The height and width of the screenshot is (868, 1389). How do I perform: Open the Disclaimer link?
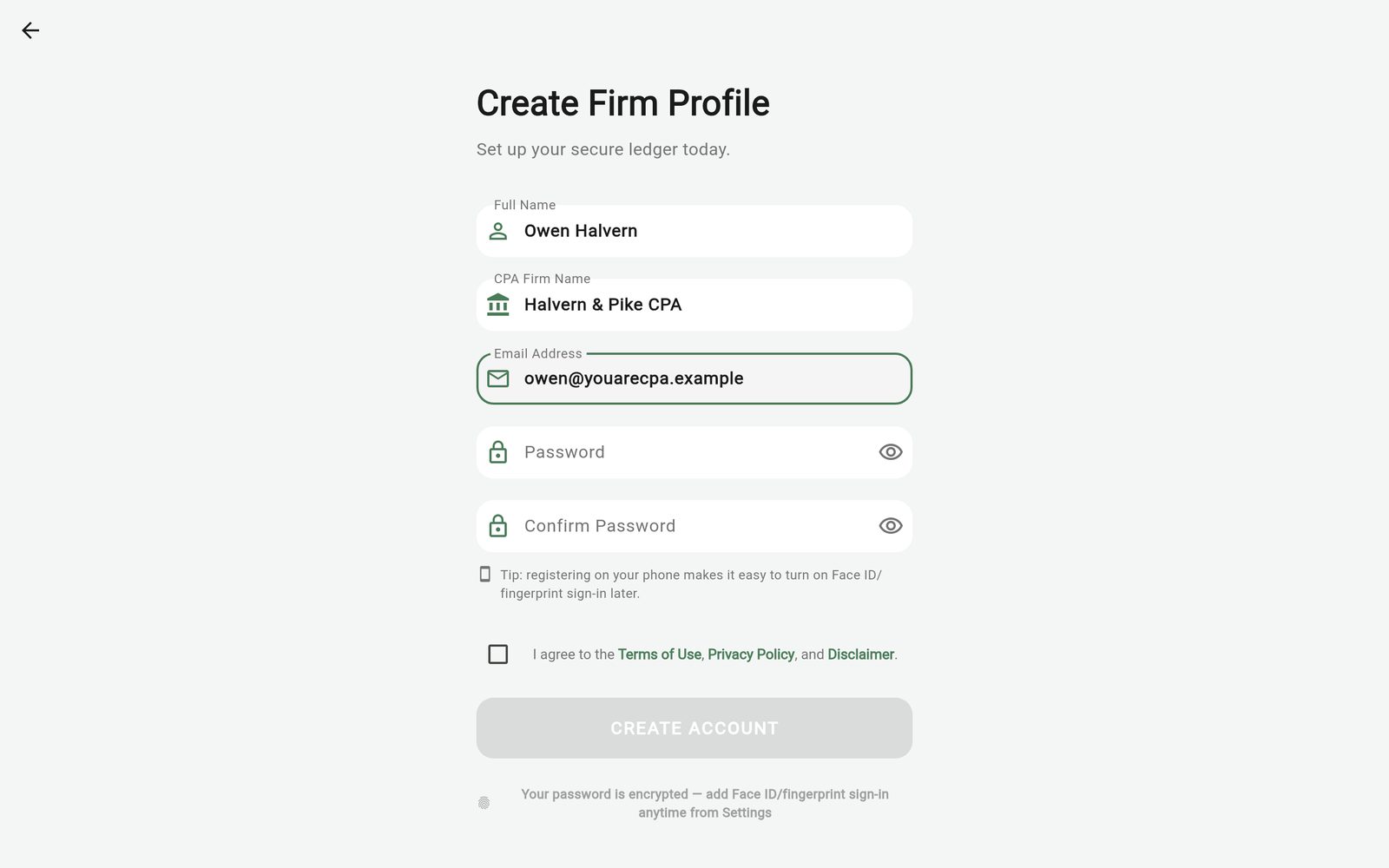tap(860, 654)
